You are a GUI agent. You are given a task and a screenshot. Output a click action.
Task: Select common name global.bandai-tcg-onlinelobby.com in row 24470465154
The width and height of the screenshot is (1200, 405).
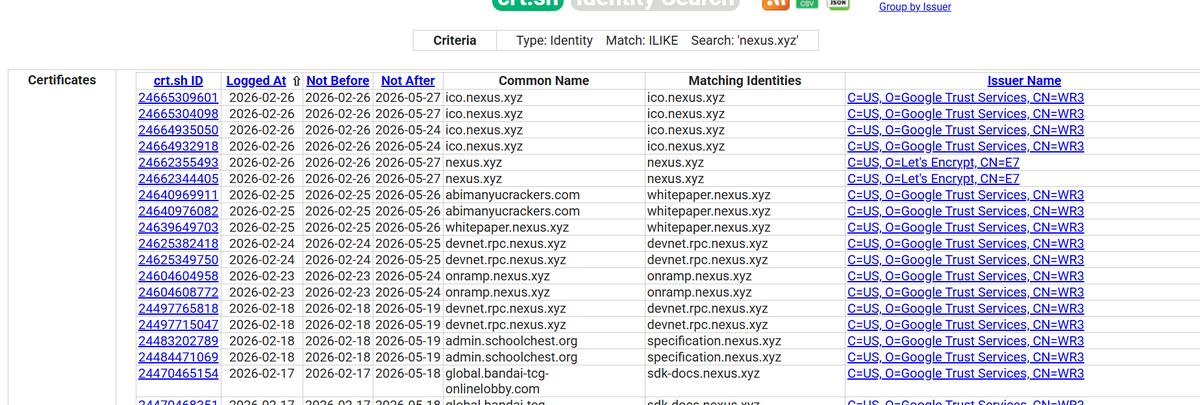[x=497, y=381]
